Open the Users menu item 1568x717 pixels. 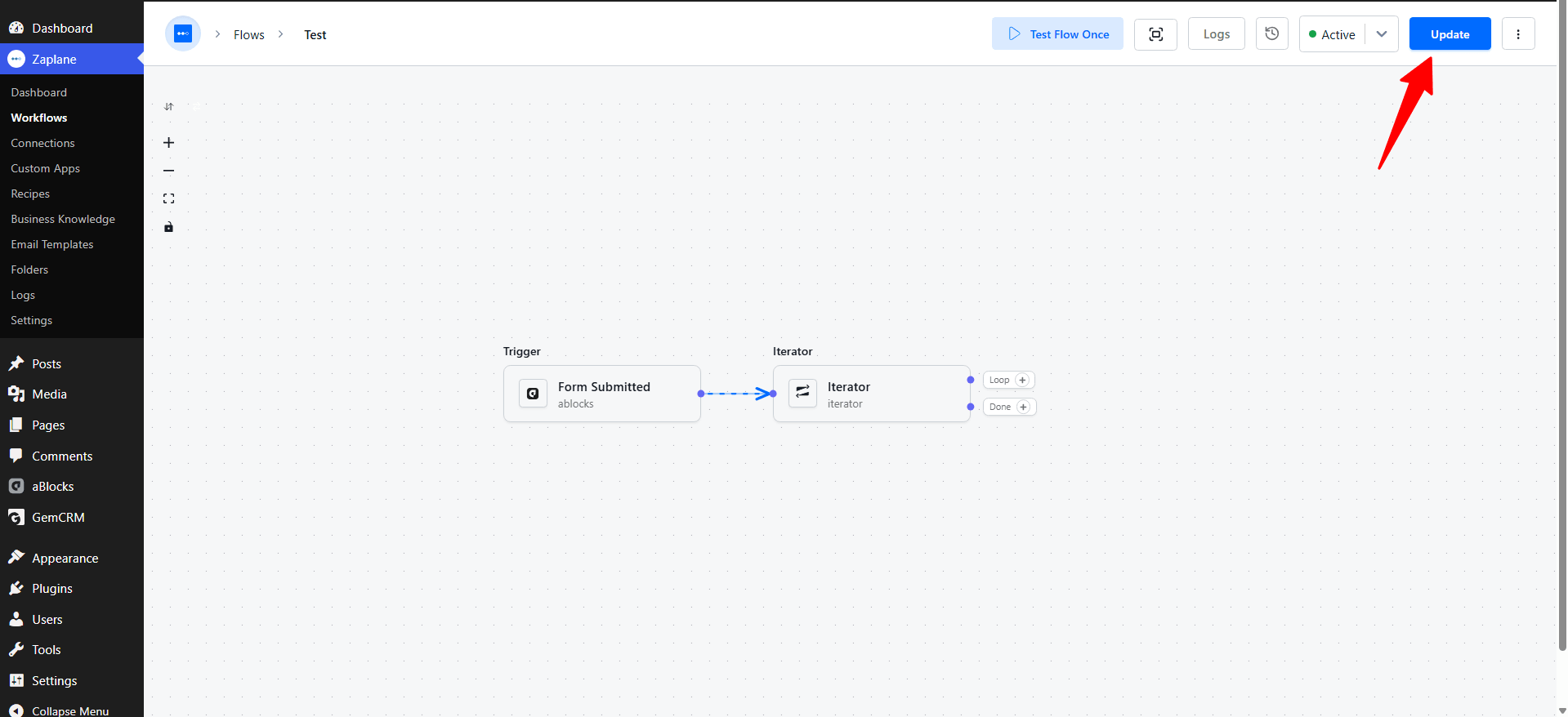[72, 619]
